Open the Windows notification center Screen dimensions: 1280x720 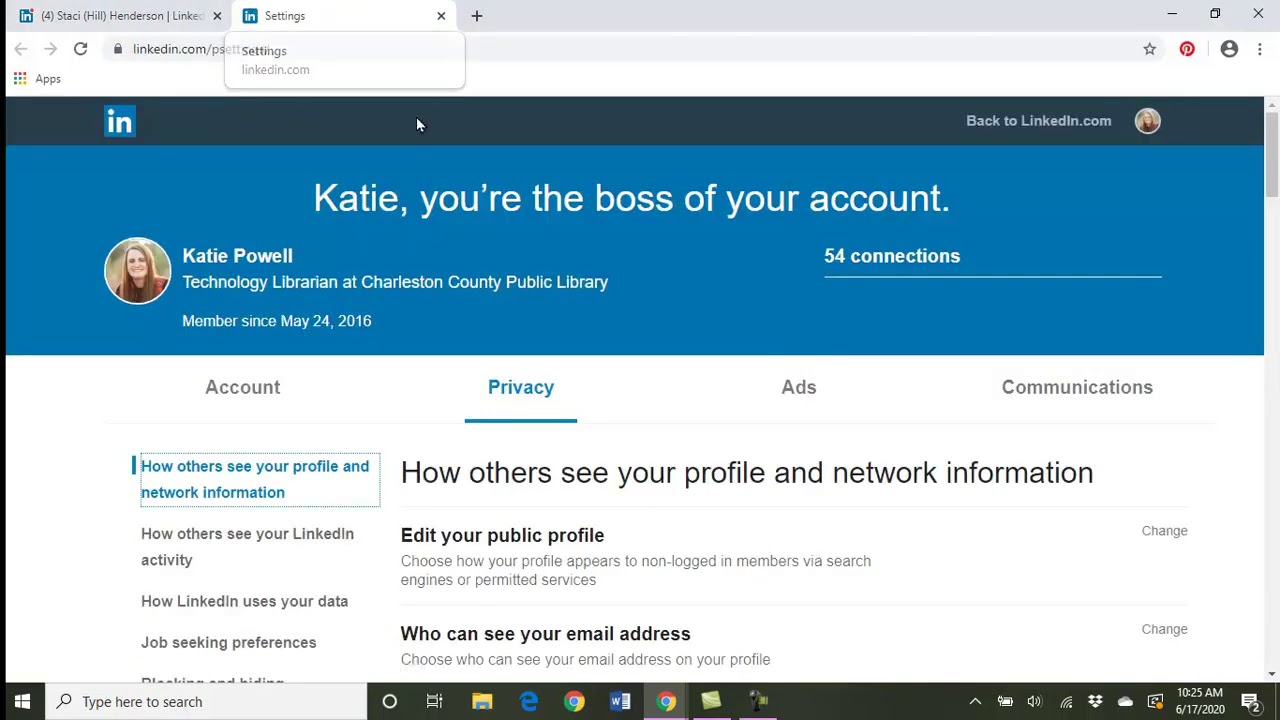click(1250, 702)
